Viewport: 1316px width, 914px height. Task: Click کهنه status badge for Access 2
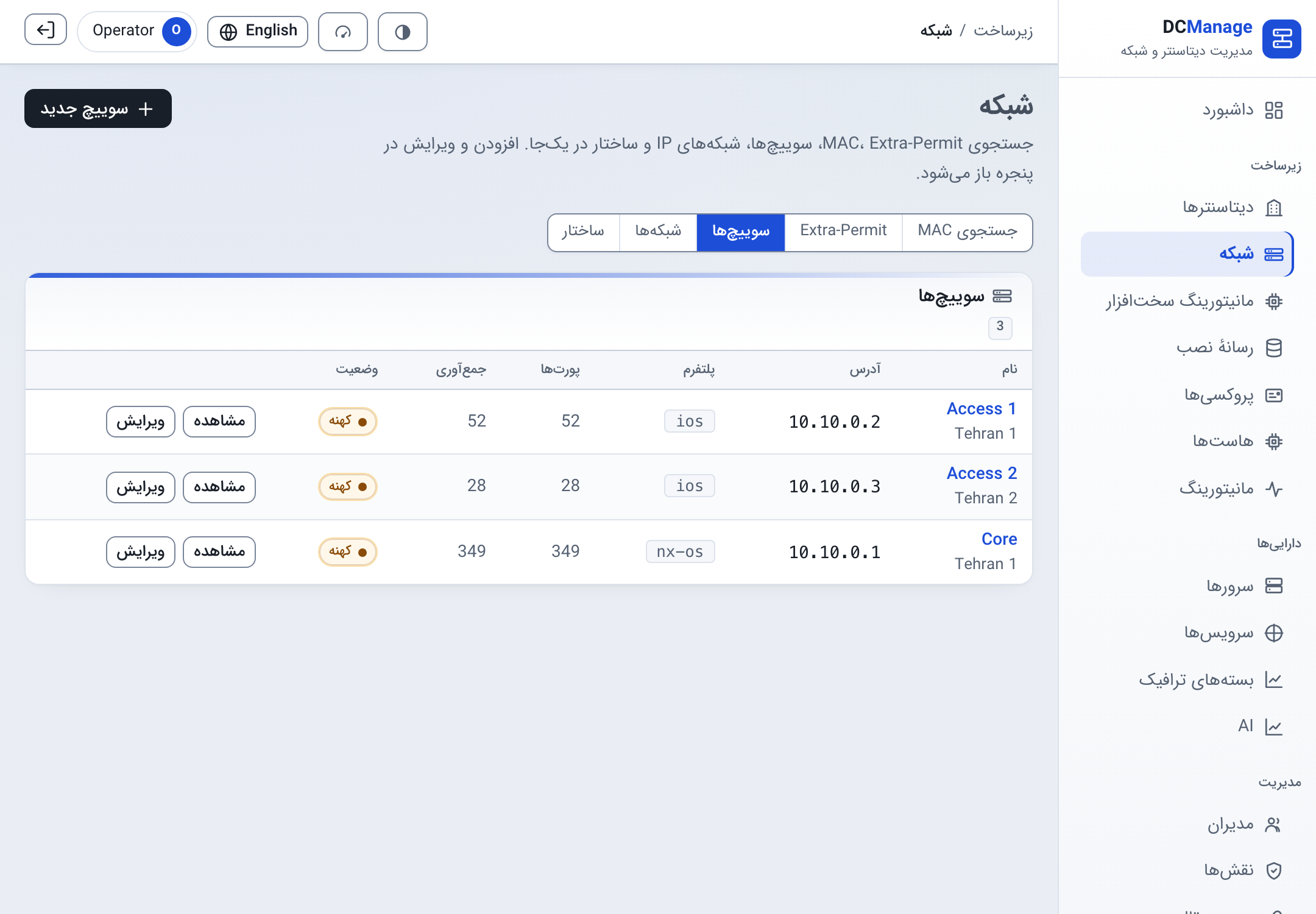pos(348,487)
